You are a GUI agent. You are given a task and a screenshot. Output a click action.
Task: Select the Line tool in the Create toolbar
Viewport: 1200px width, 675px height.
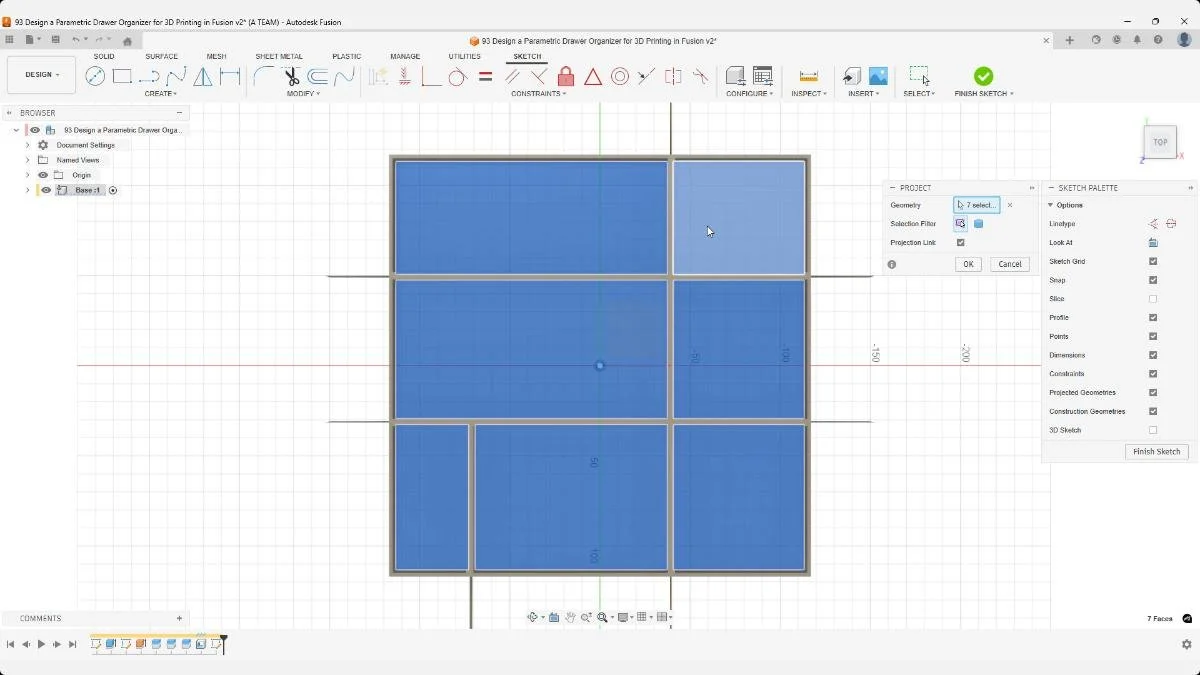(150, 76)
